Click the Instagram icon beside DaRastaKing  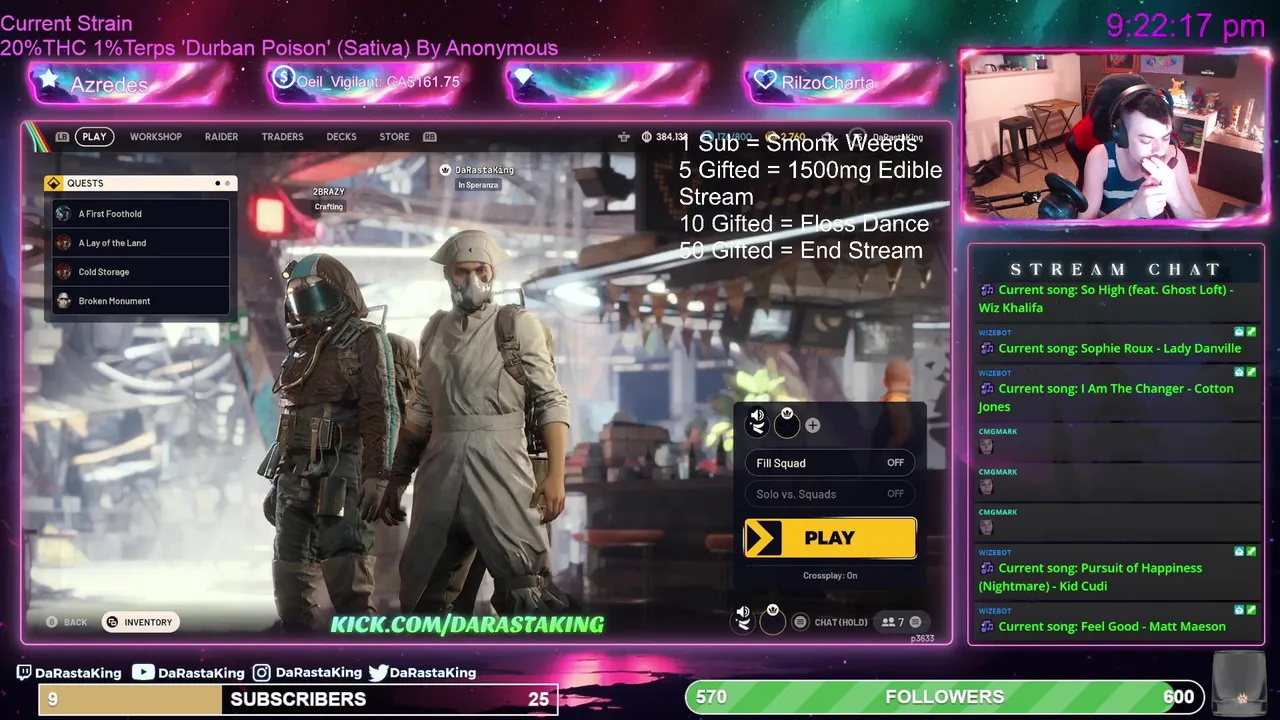(x=261, y=673)
